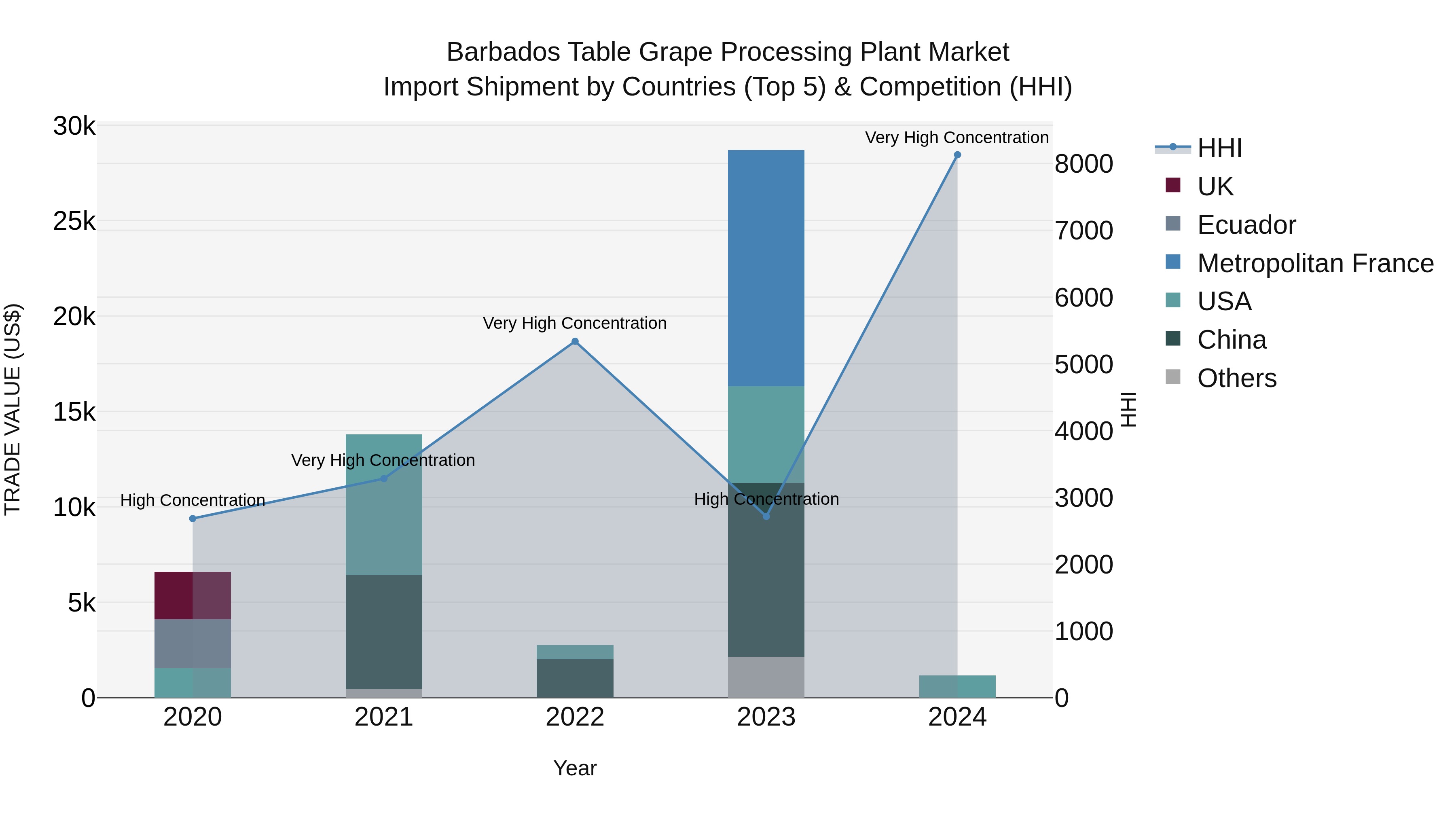Click the 'Very High Concentration' annotation above 2022
The width and height of the screenshot is (1456, 819).
(575, 323)
